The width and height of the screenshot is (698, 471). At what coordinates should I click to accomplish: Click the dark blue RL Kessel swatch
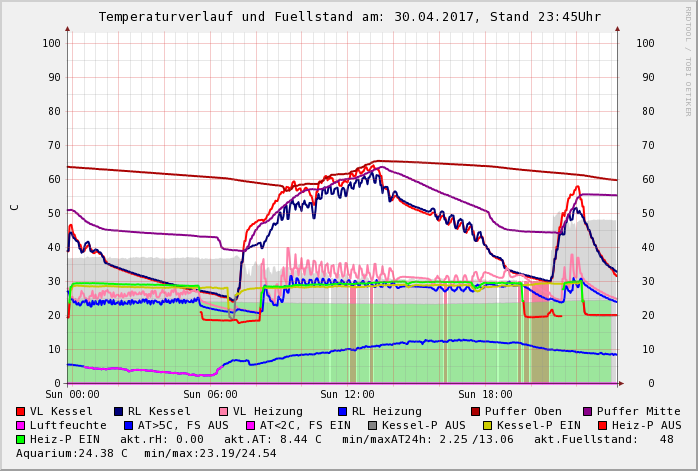119,412
